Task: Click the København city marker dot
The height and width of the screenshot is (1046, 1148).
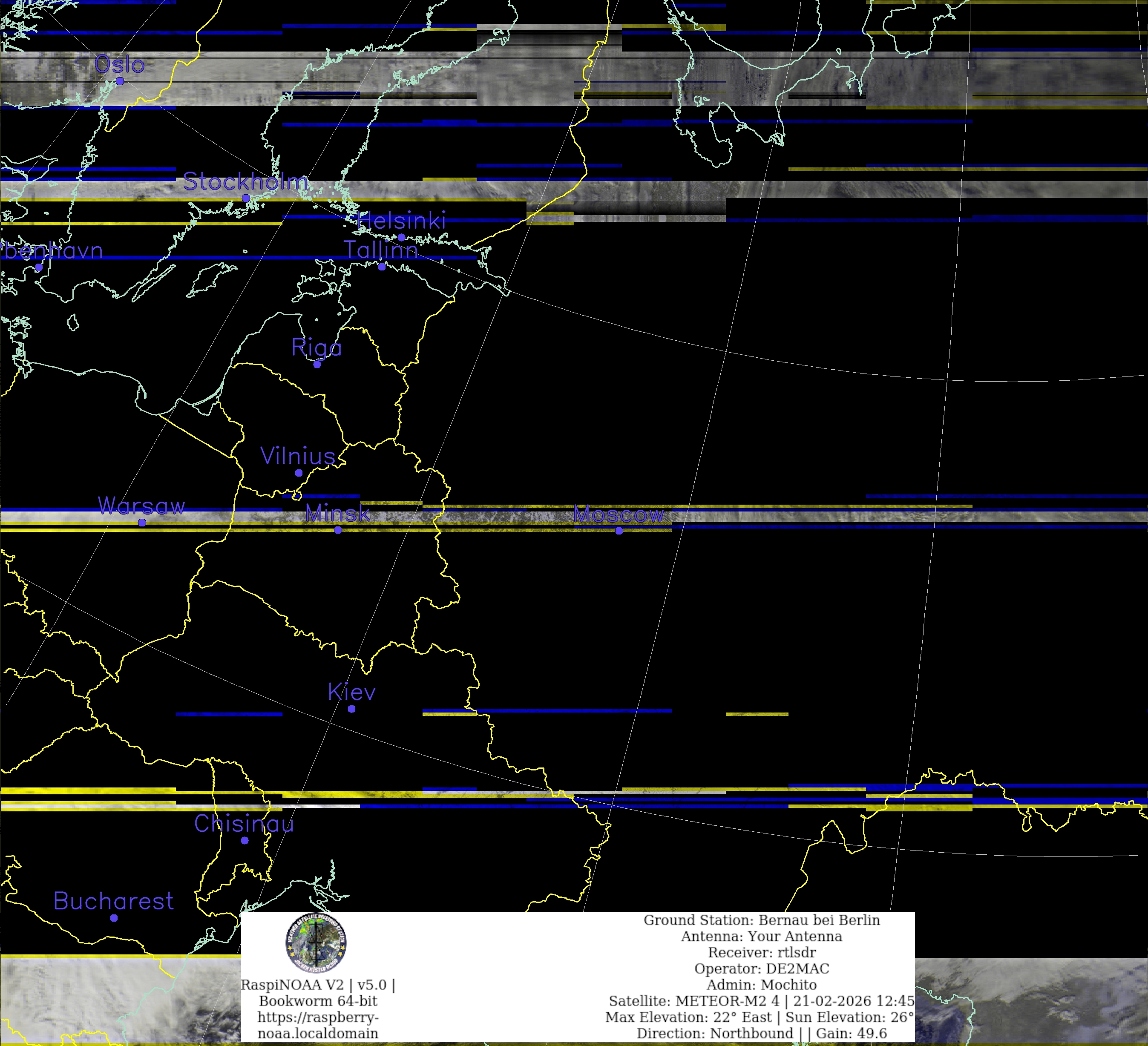Action: coord(39,267)
